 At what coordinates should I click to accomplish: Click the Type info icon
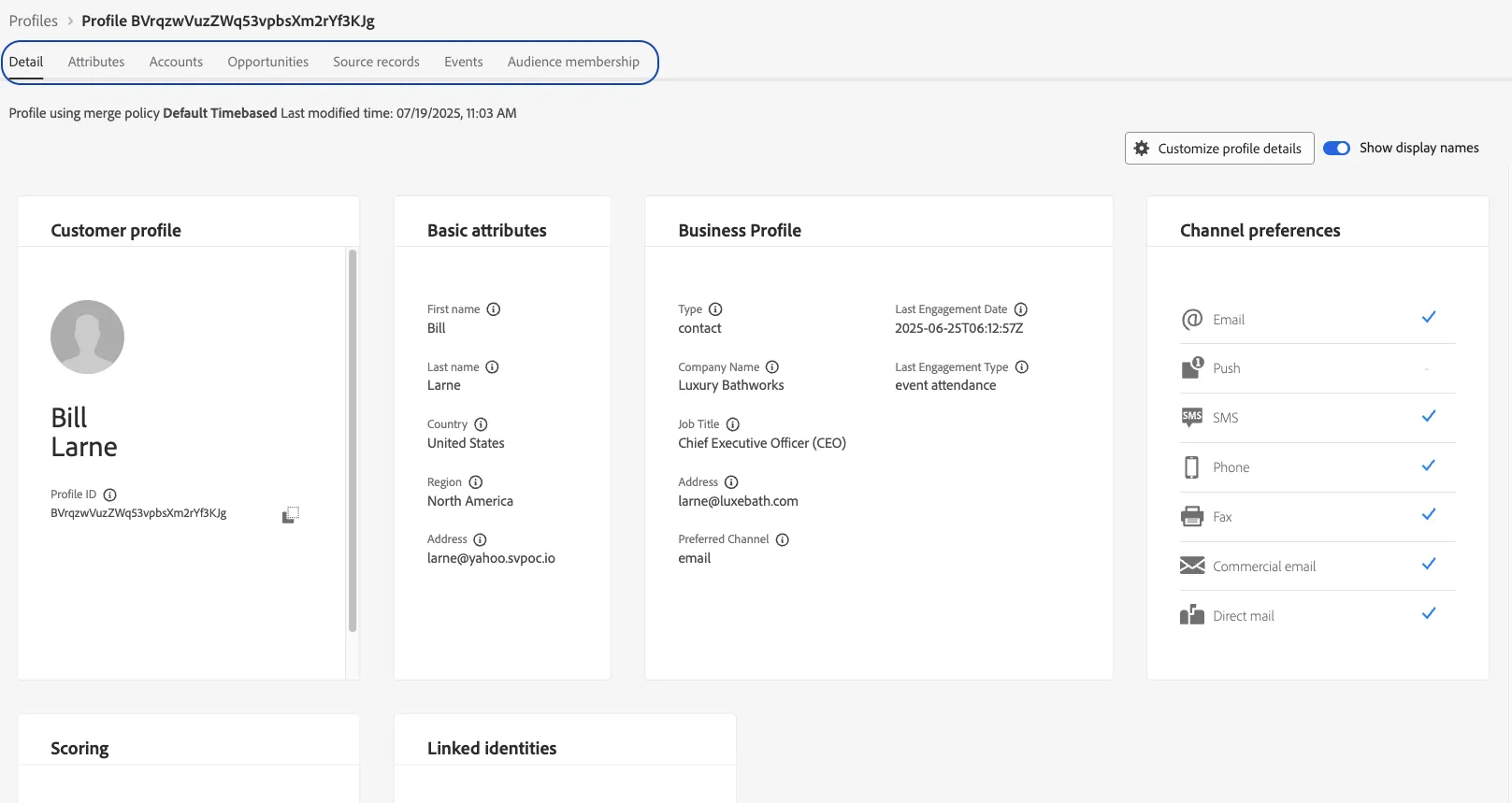point(715,309)
